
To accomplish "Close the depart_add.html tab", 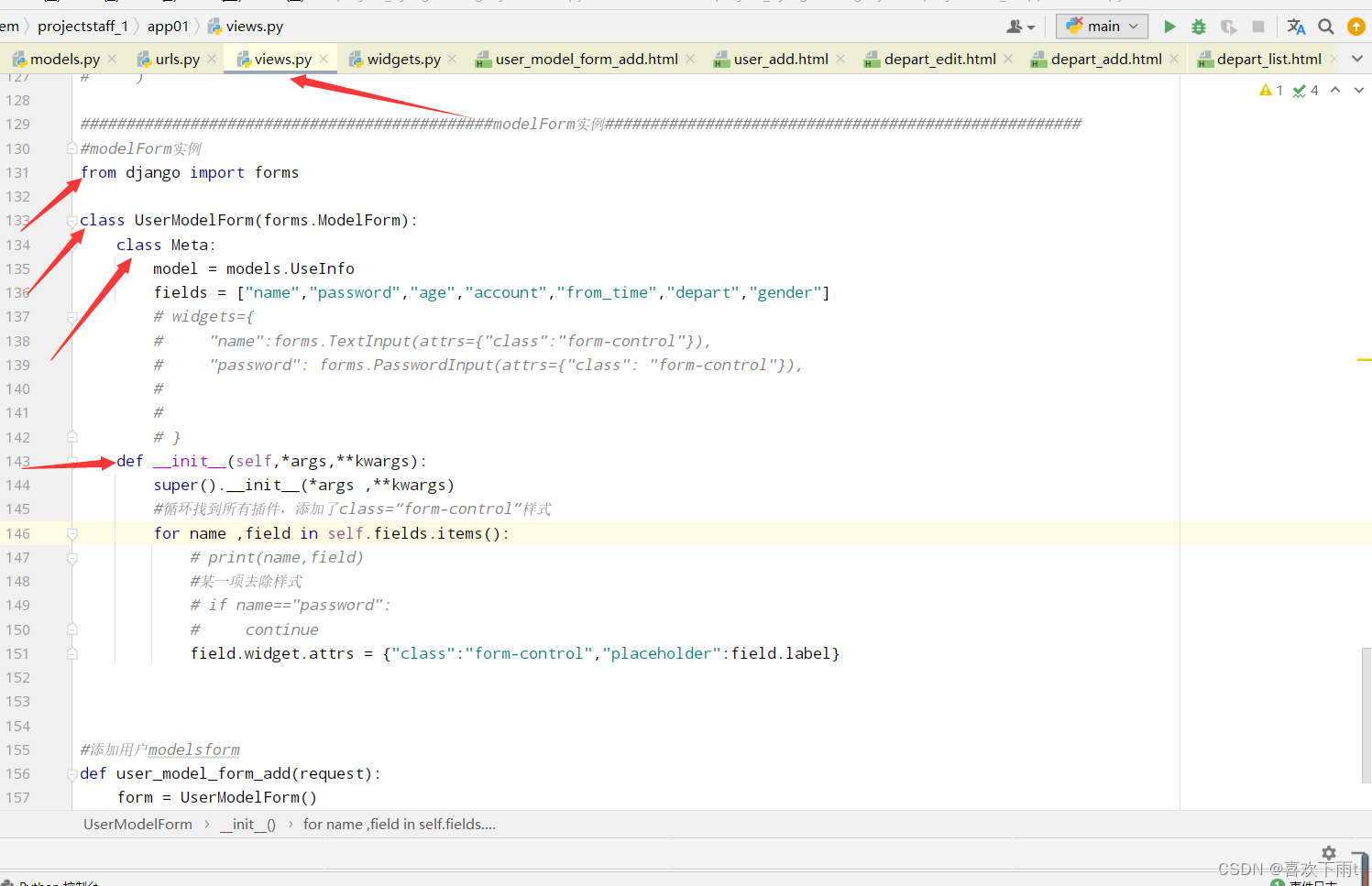I will [1174, 59].
